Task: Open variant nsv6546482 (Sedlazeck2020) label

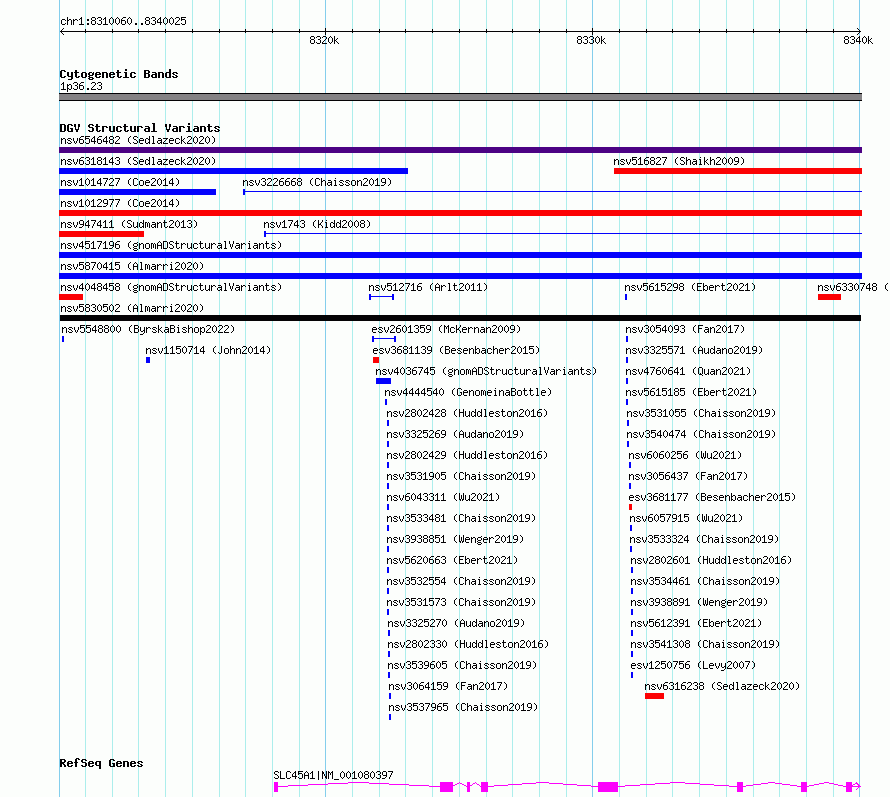Action: coord(138,140)
